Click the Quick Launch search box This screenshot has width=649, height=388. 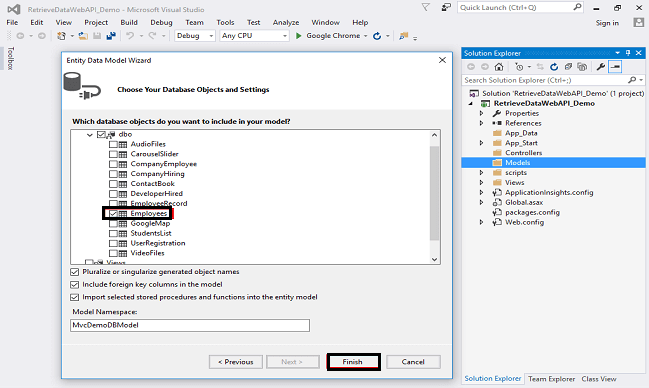[x=520, y=7]
